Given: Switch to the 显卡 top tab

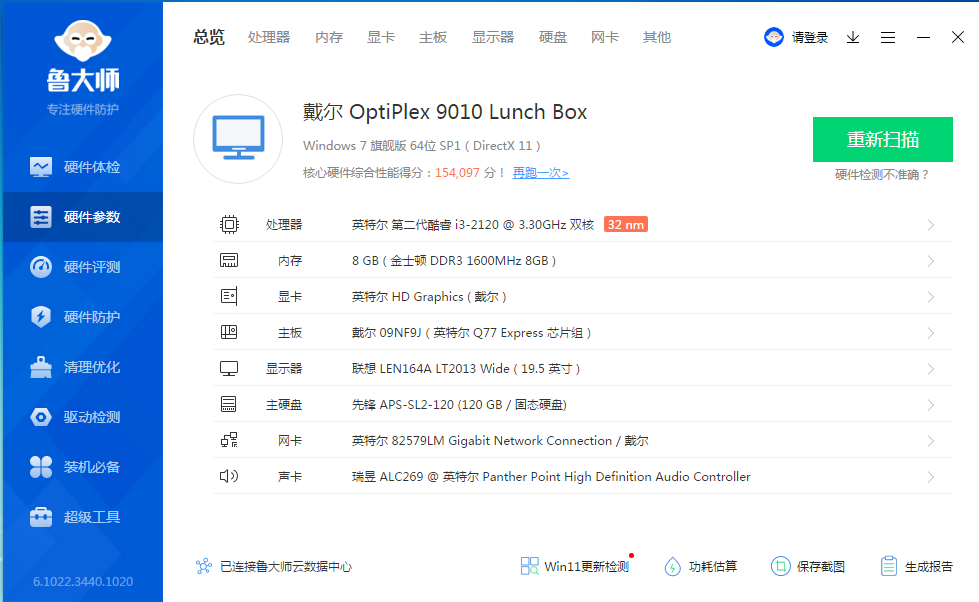Looking at the screenshot, I should pos(381,37).
